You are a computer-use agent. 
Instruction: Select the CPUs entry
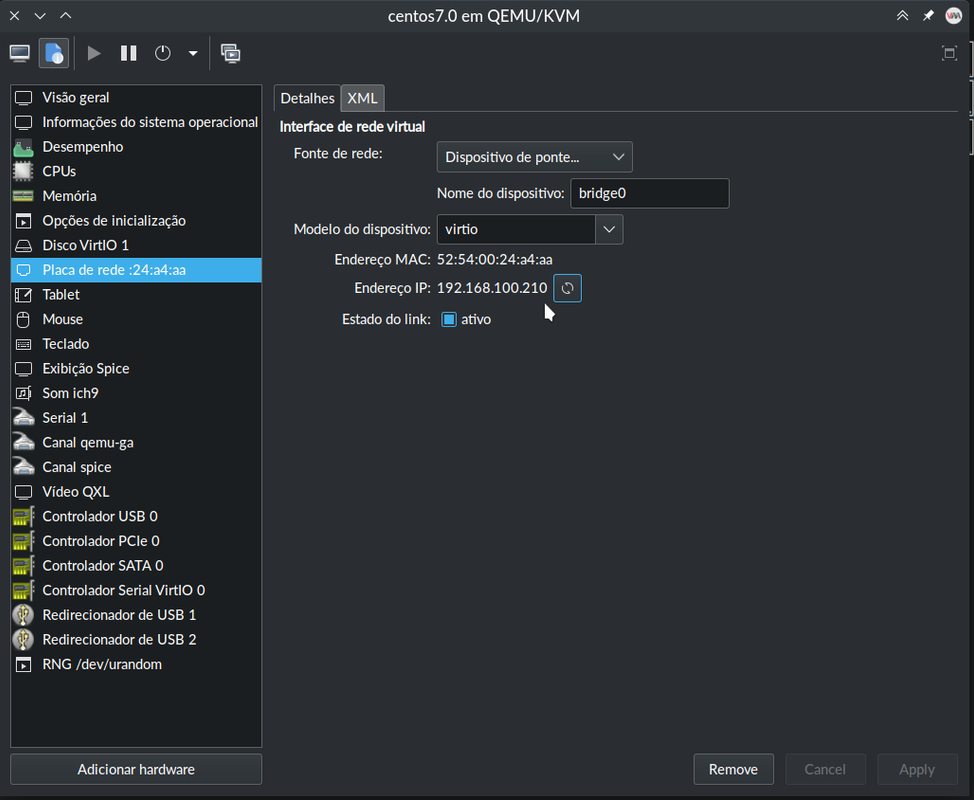[136, 171]
